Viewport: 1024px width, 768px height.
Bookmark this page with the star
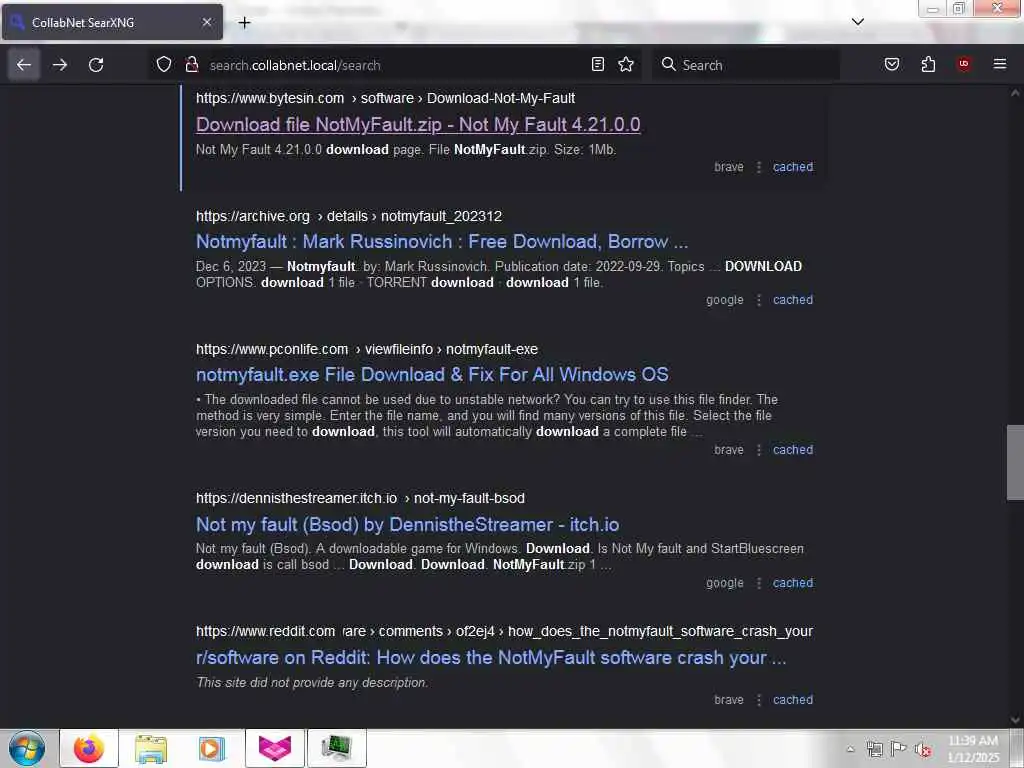coord(626,64)
